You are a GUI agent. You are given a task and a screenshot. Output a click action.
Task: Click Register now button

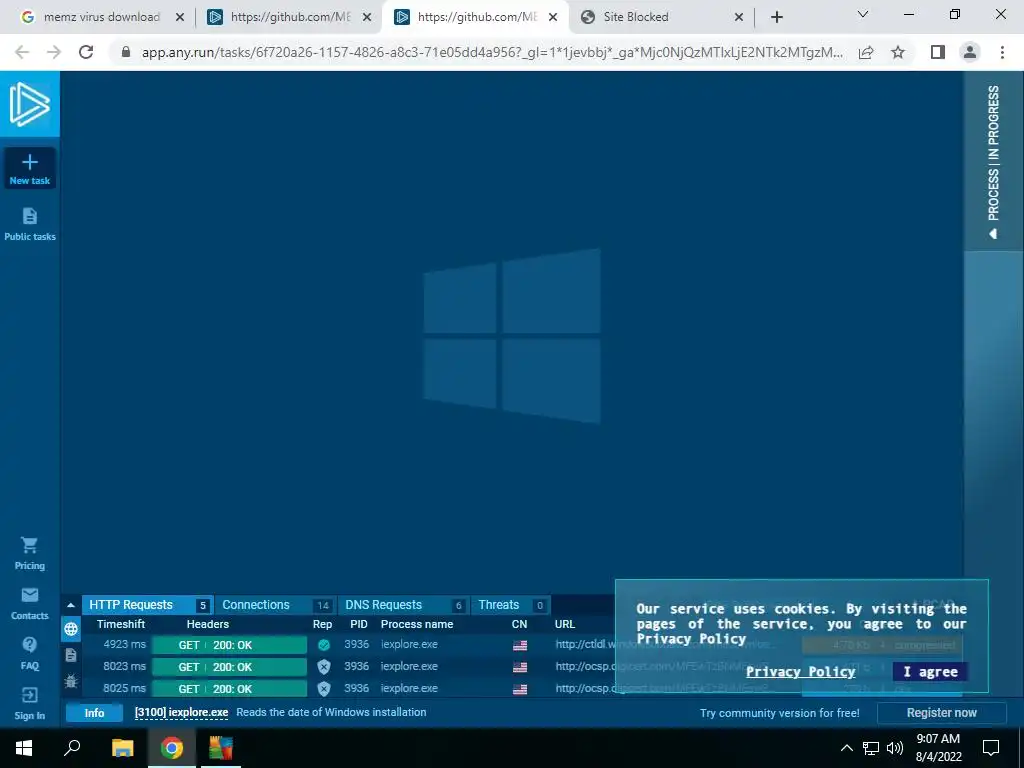click(x=941, y=712)
